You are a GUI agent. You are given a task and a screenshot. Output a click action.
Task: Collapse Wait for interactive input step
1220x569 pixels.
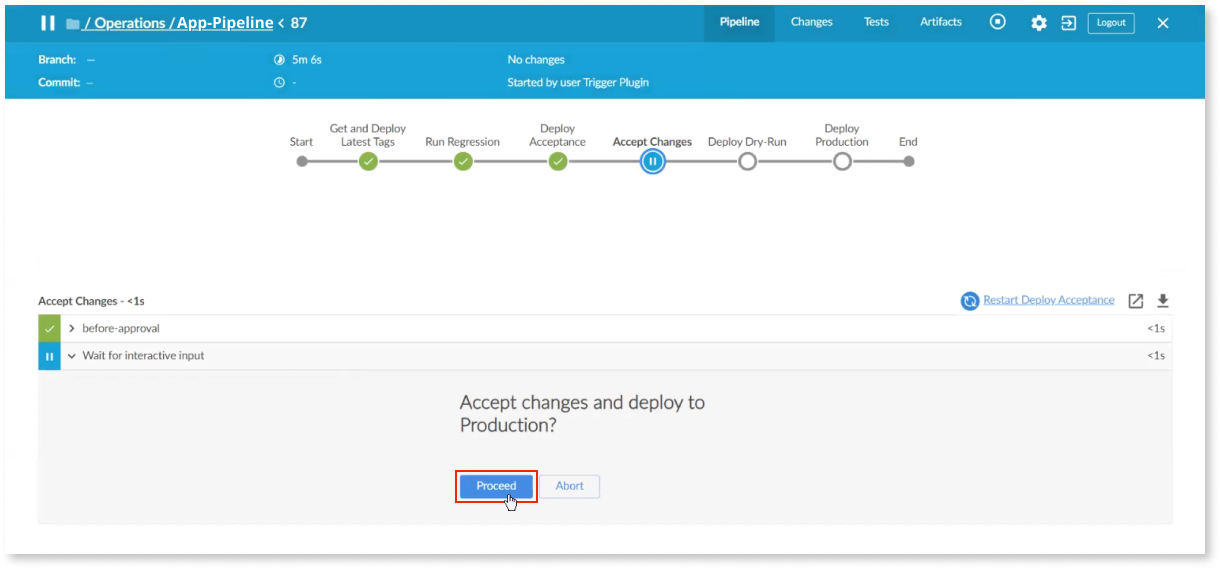[x=72, y=356]
